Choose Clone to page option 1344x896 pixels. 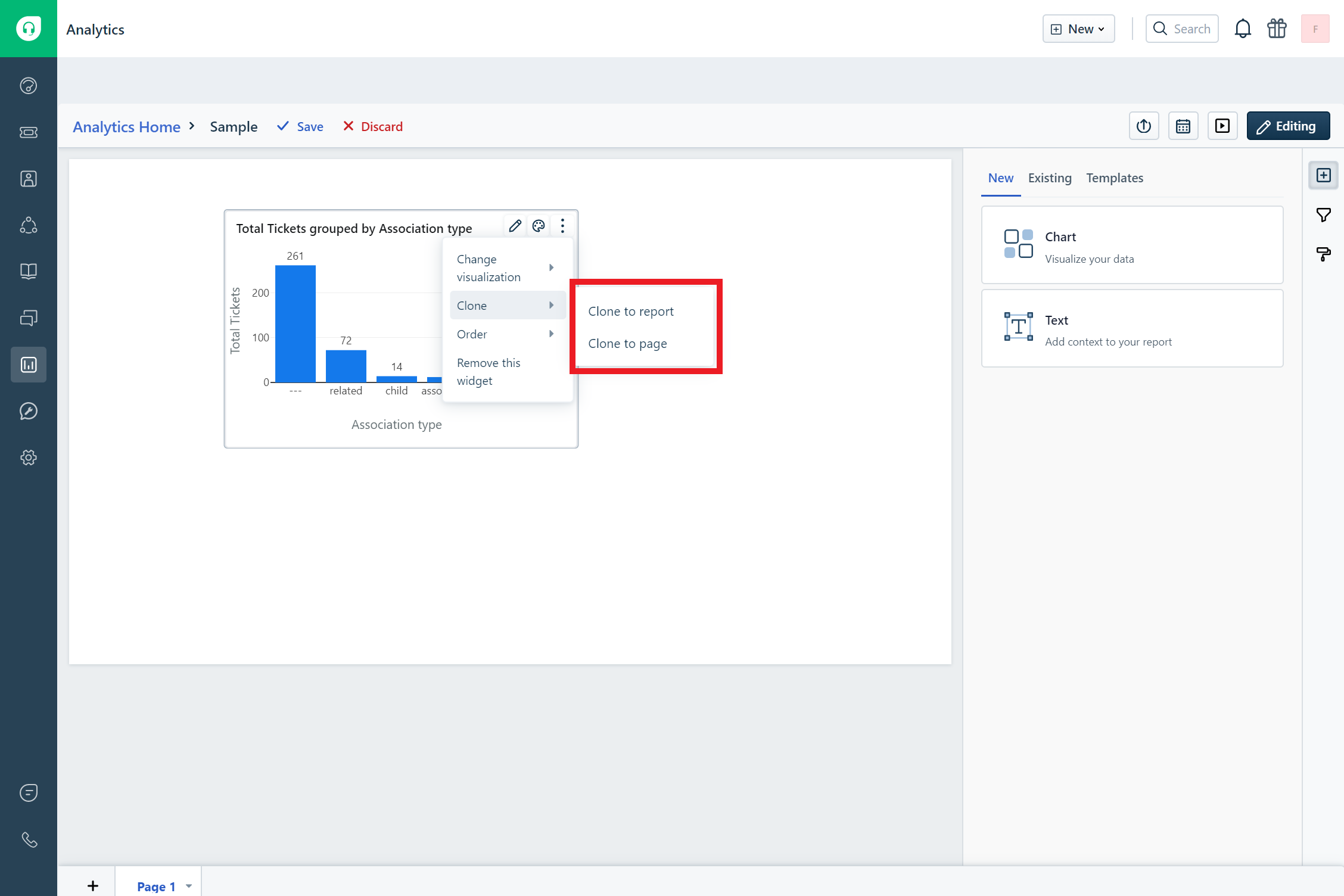[627, 344]
